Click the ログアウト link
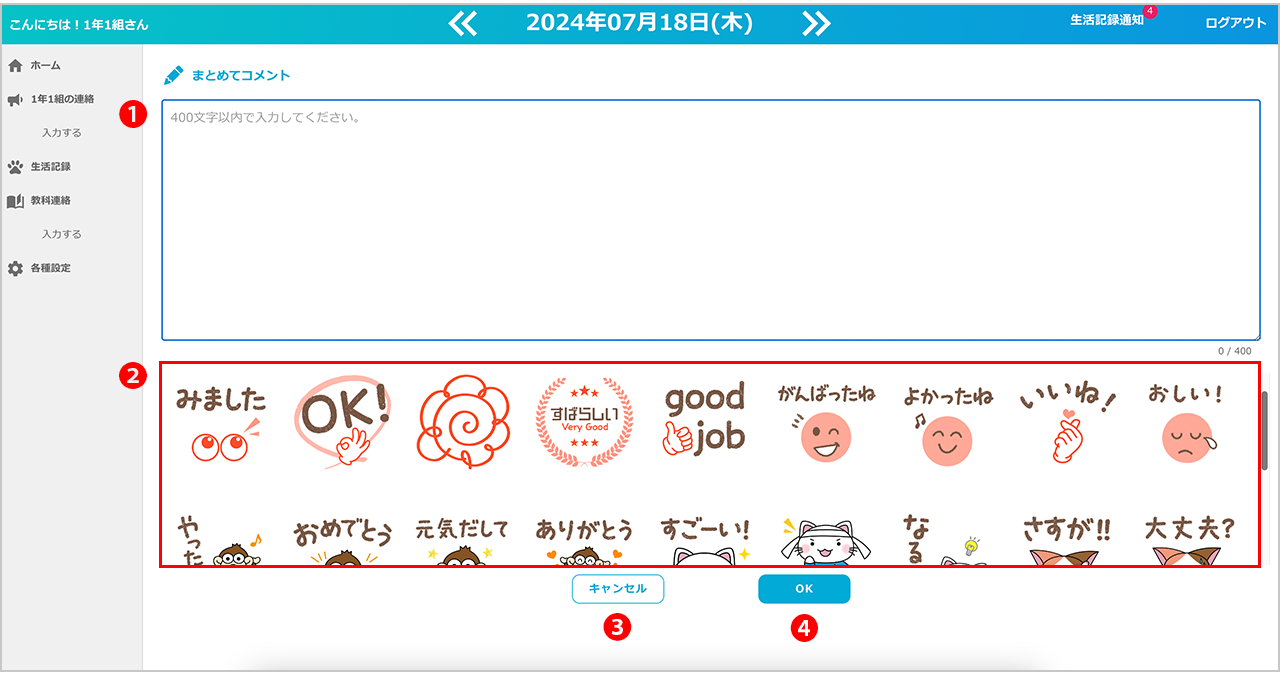This screenshot has width=1280, height=675. (x=1235, y=23)
